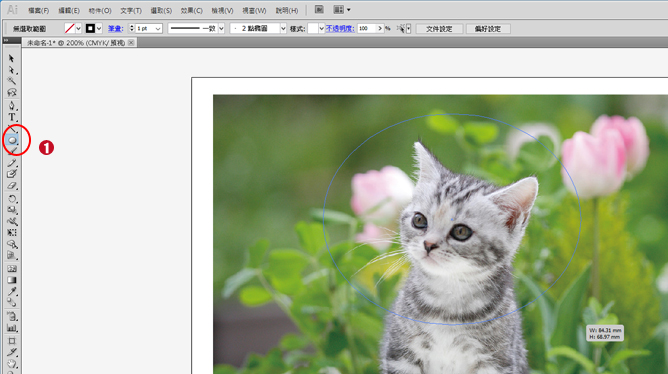This screenshot has height=374, width=668.
Task: Open the 不透明度 opacity link
Action: (x=340, y=29)
